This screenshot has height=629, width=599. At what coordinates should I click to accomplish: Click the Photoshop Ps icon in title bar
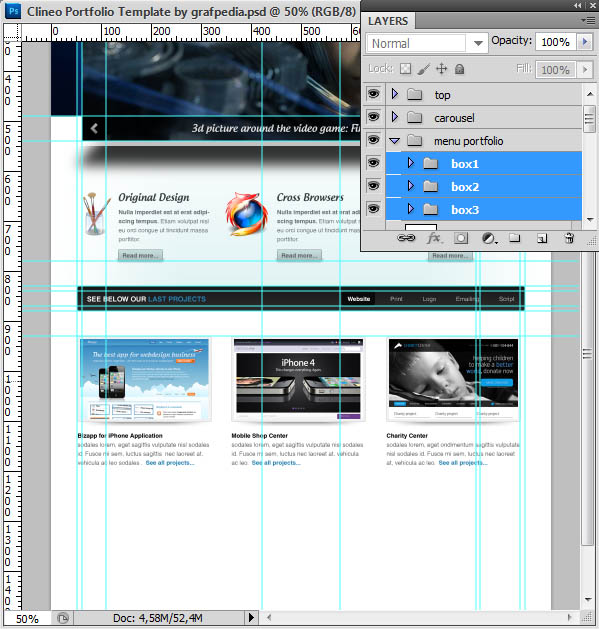click(x=13, y=11)
